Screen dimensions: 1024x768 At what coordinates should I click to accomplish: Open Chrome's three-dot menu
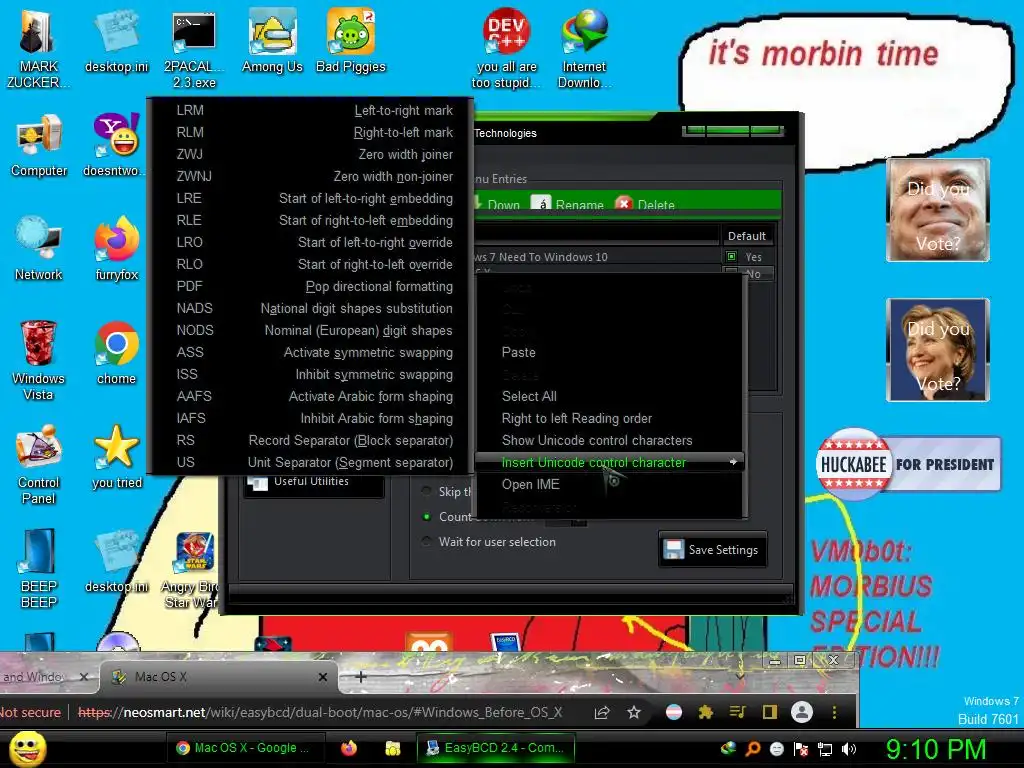(834, 712)
